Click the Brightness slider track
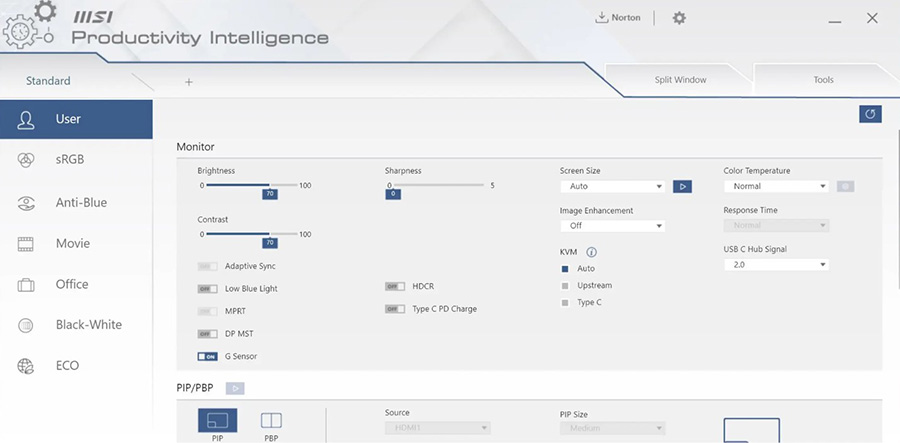 [250, 186]
